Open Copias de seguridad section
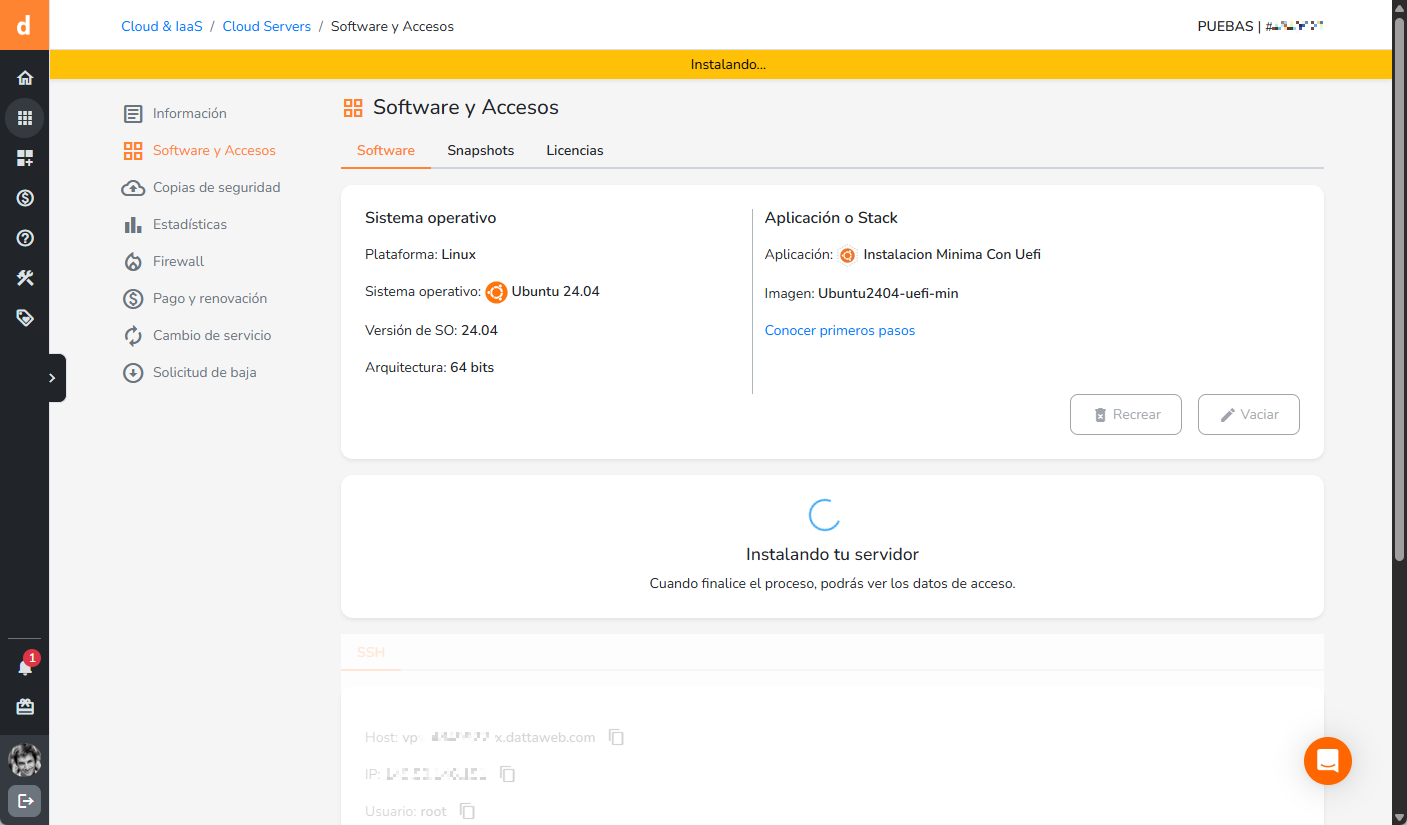1407x825 pixels. coord(201,187)
